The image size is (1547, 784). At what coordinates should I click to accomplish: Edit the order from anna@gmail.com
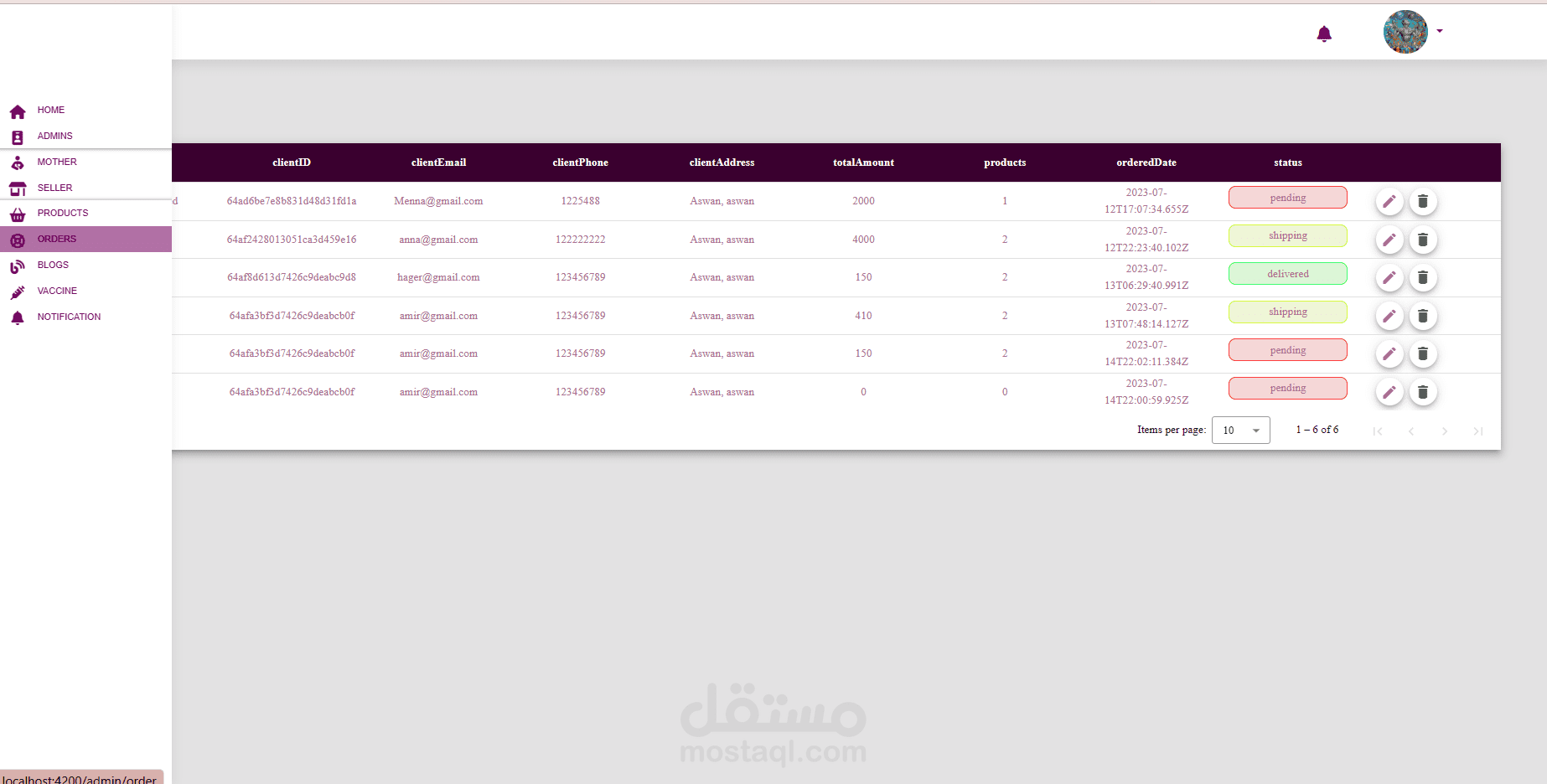point(1389,240)
